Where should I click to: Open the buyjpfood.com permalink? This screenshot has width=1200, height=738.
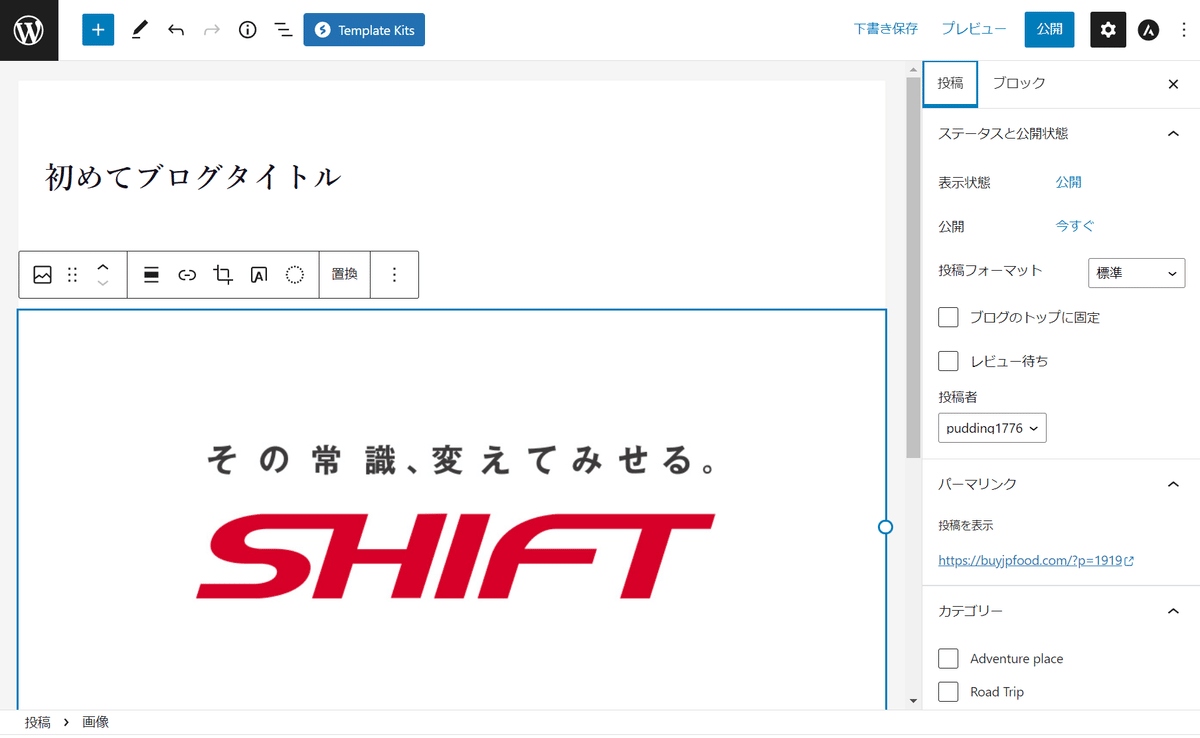(1036, 561)
